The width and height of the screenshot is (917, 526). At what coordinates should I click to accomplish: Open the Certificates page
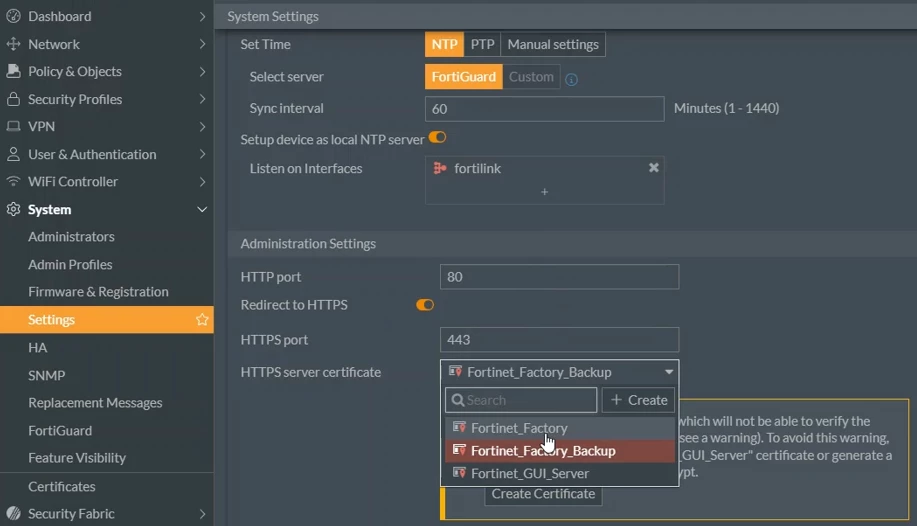pyautogui.click(x=62, y=486)
